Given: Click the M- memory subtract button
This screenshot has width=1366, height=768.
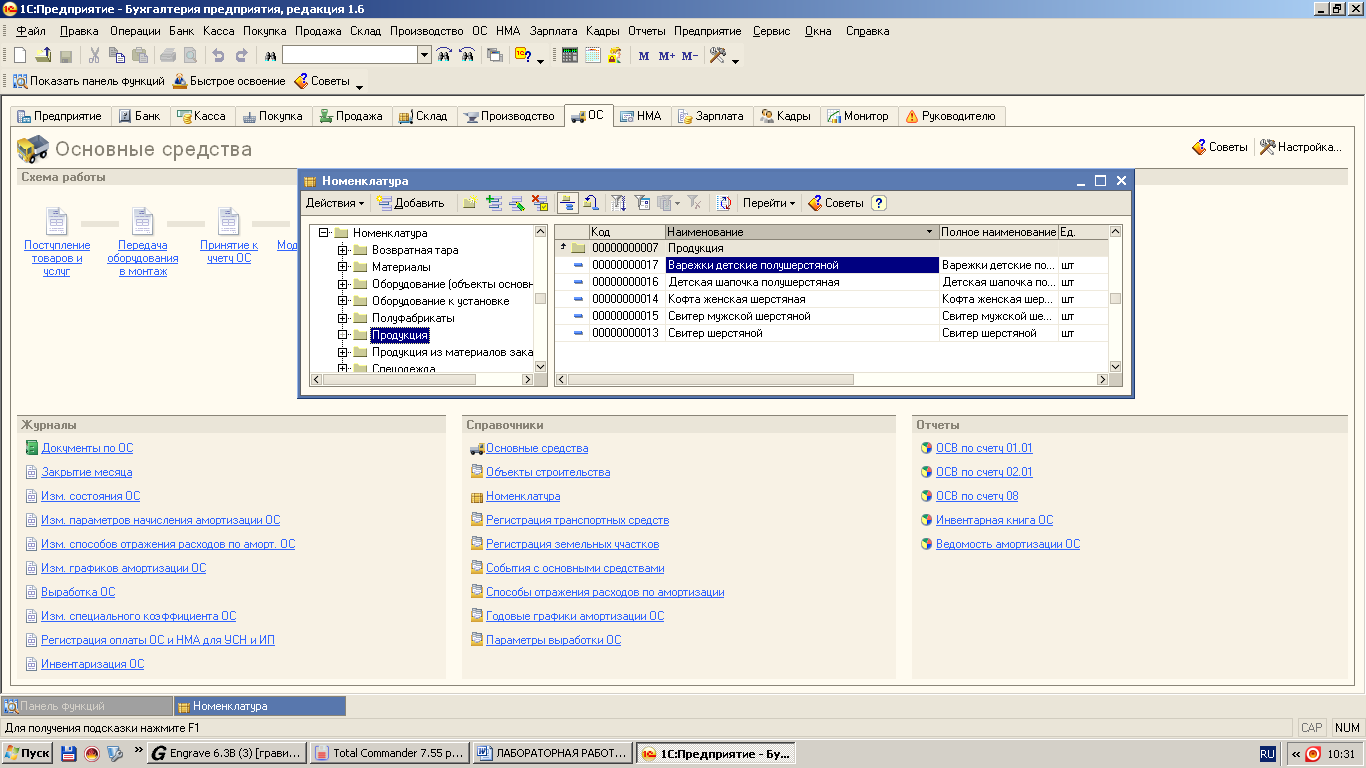Looking at the screenshot, I should (690, 56).
